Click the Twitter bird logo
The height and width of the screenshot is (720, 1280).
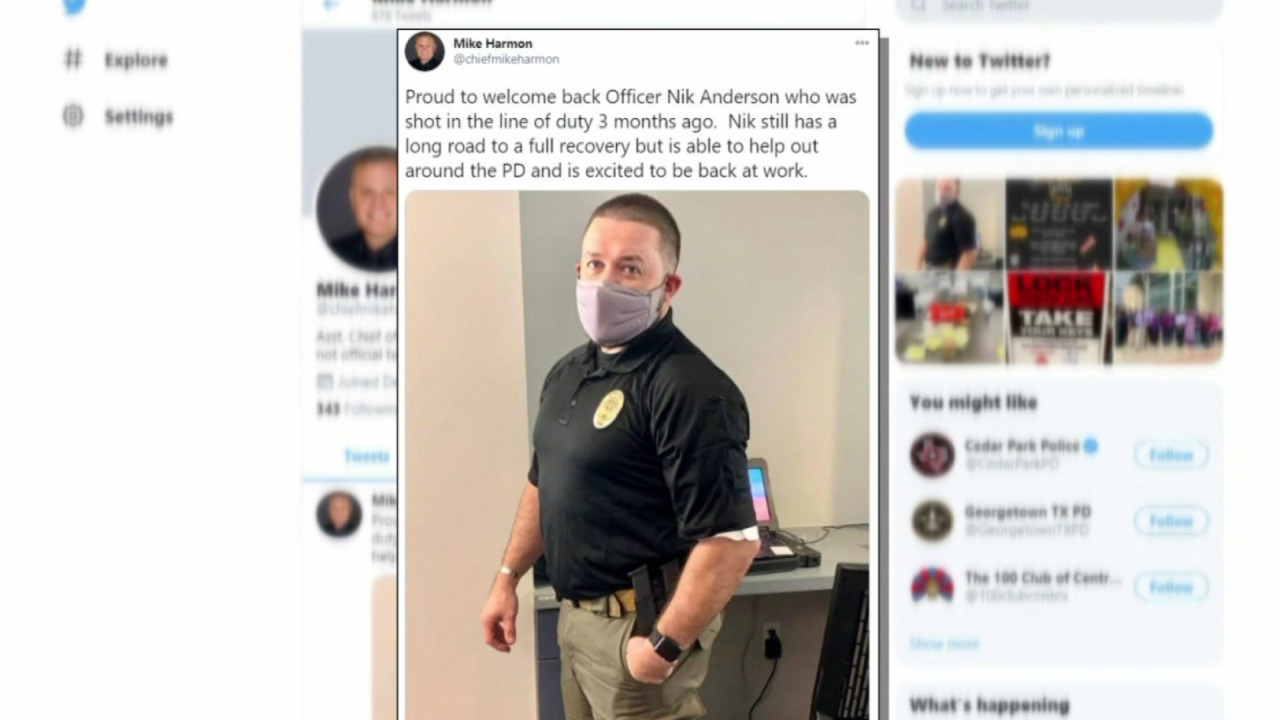pyautogui.click(x=73, y=6)
